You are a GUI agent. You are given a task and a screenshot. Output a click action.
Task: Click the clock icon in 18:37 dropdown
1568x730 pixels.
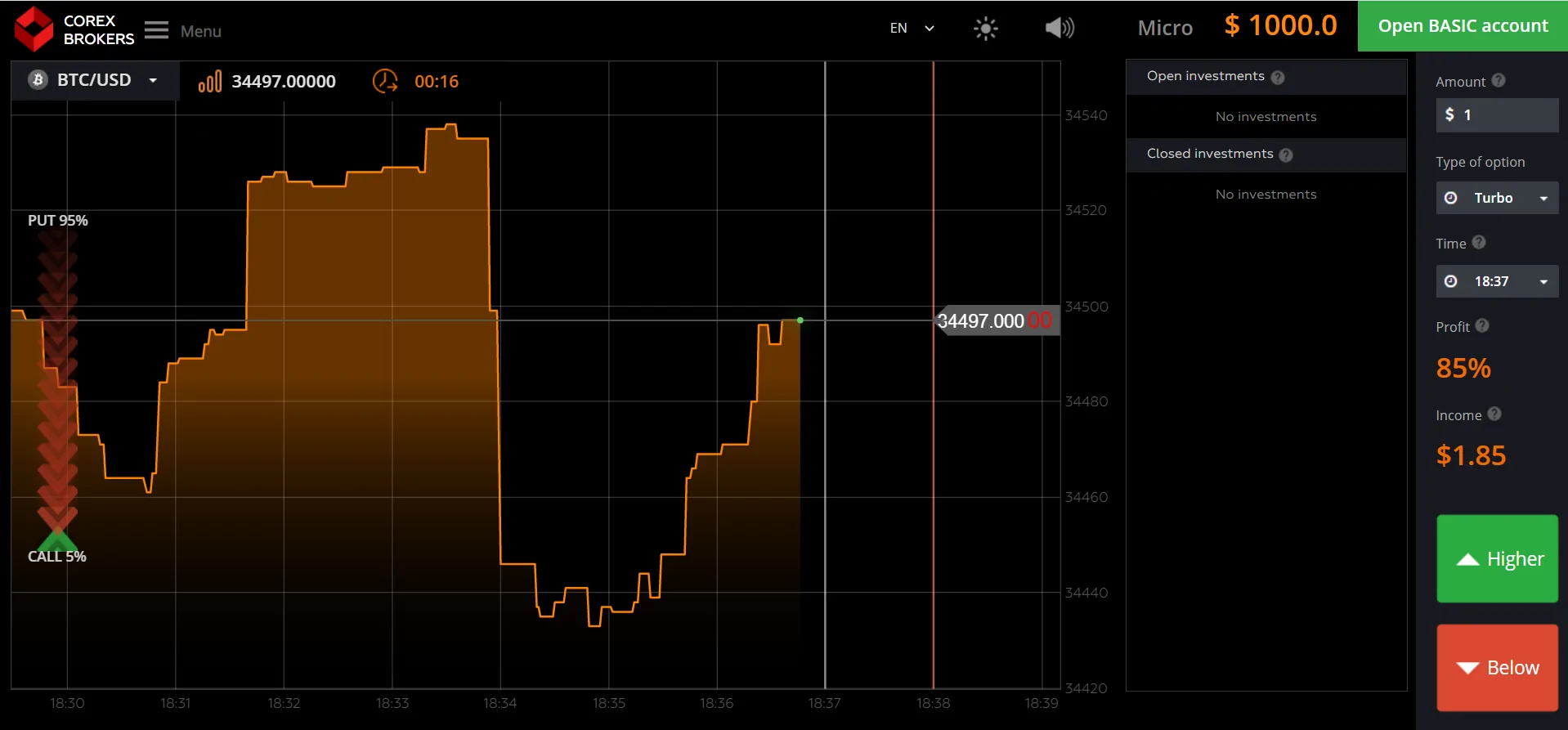[x=1451, y=281]
